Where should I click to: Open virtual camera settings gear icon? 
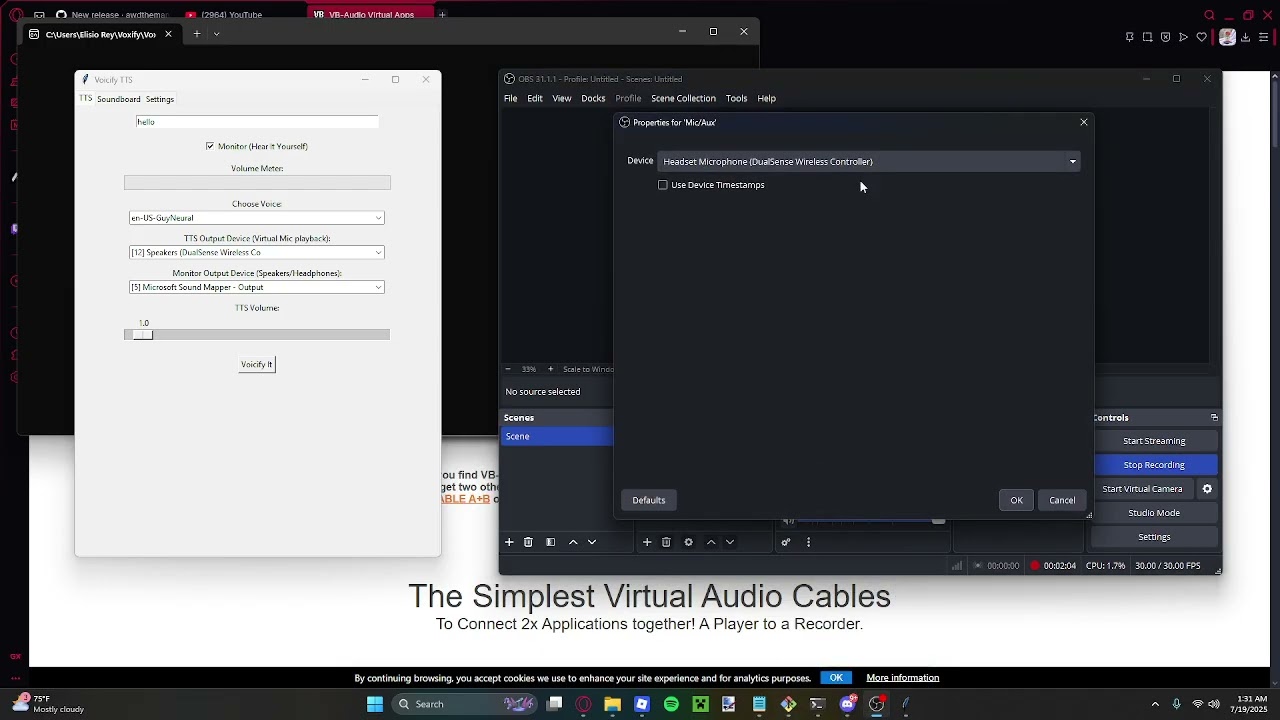pos(1207,489)
